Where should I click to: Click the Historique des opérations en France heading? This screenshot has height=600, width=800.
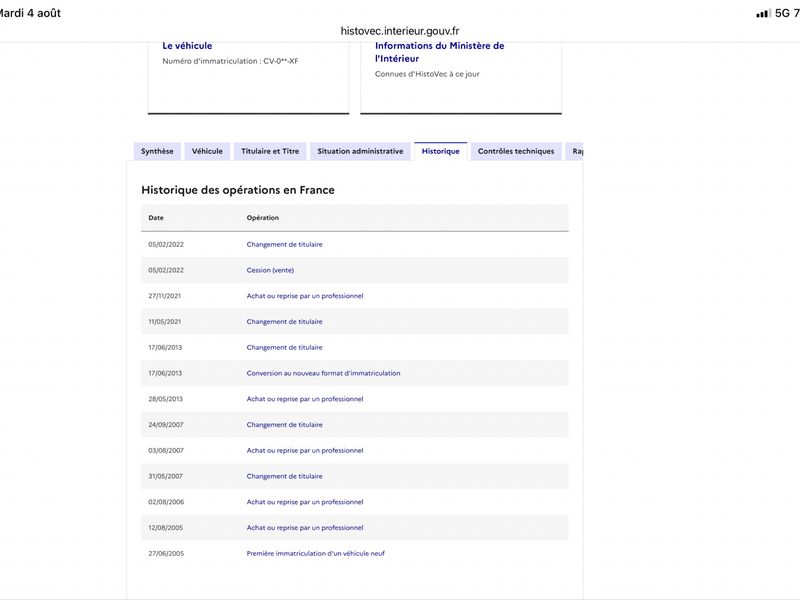tap(238, 190)
